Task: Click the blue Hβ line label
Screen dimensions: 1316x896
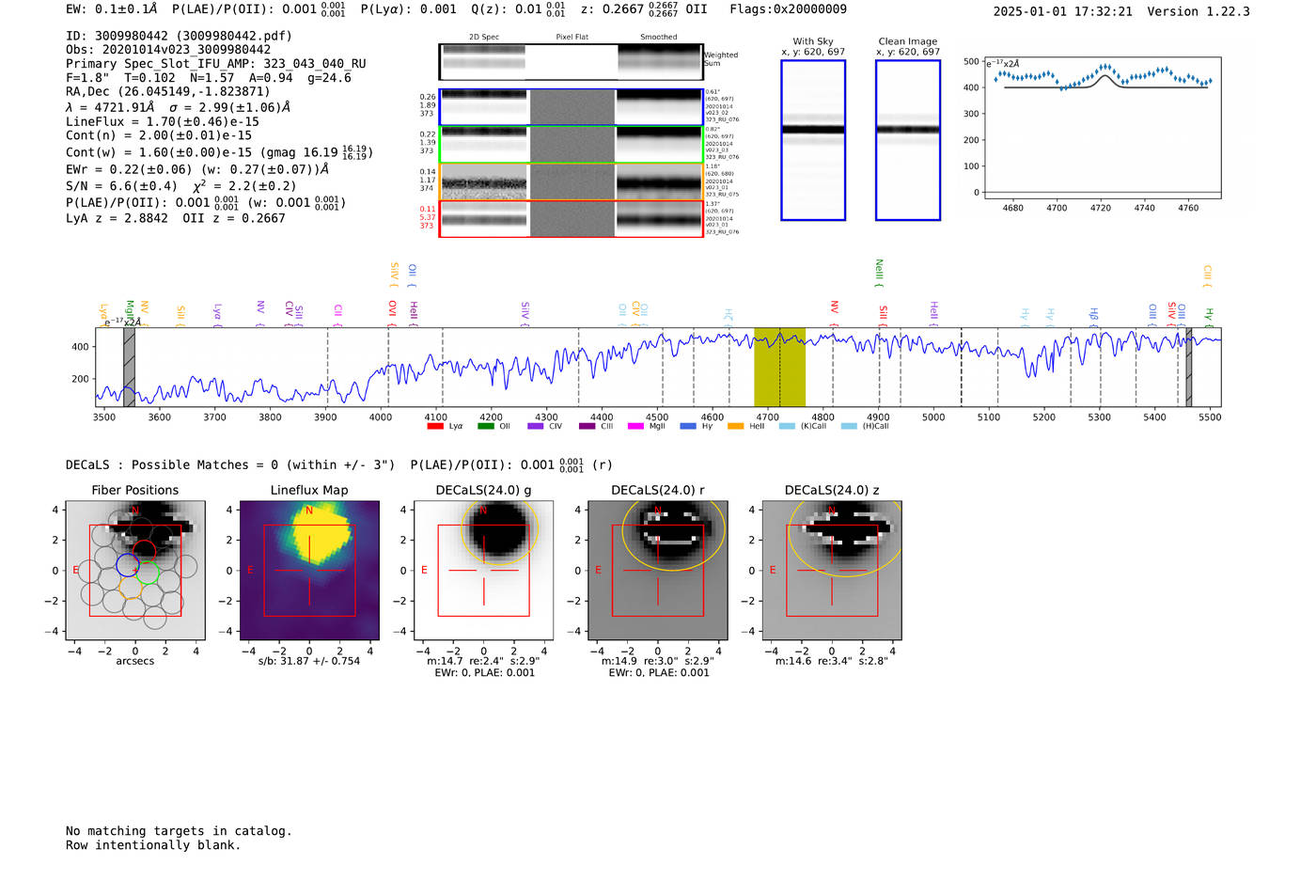Action: 1093,316
